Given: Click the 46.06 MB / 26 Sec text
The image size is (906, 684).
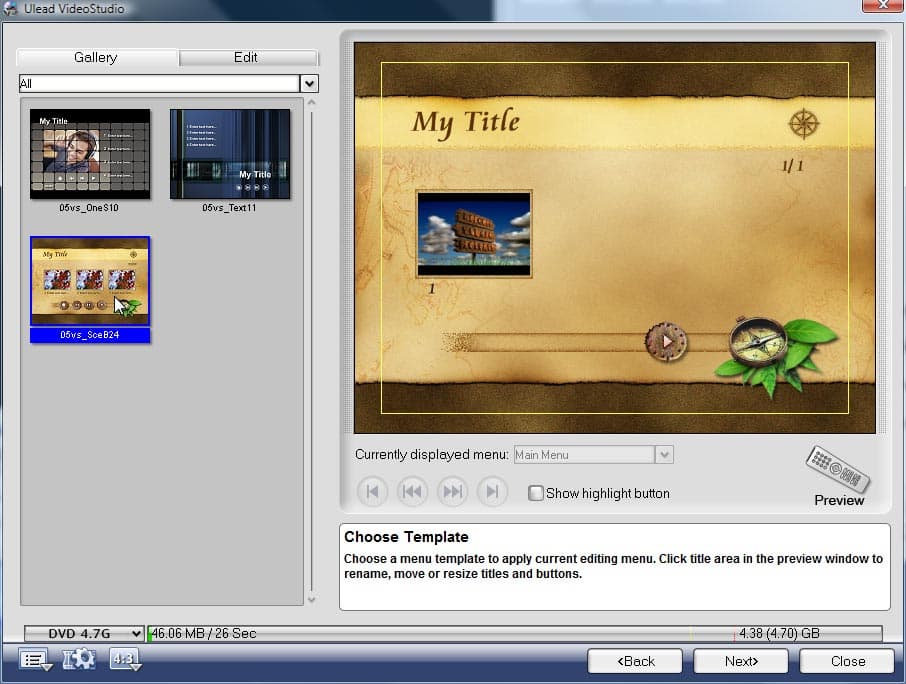Looking at the screenshot, I should (x=203, y=633).
